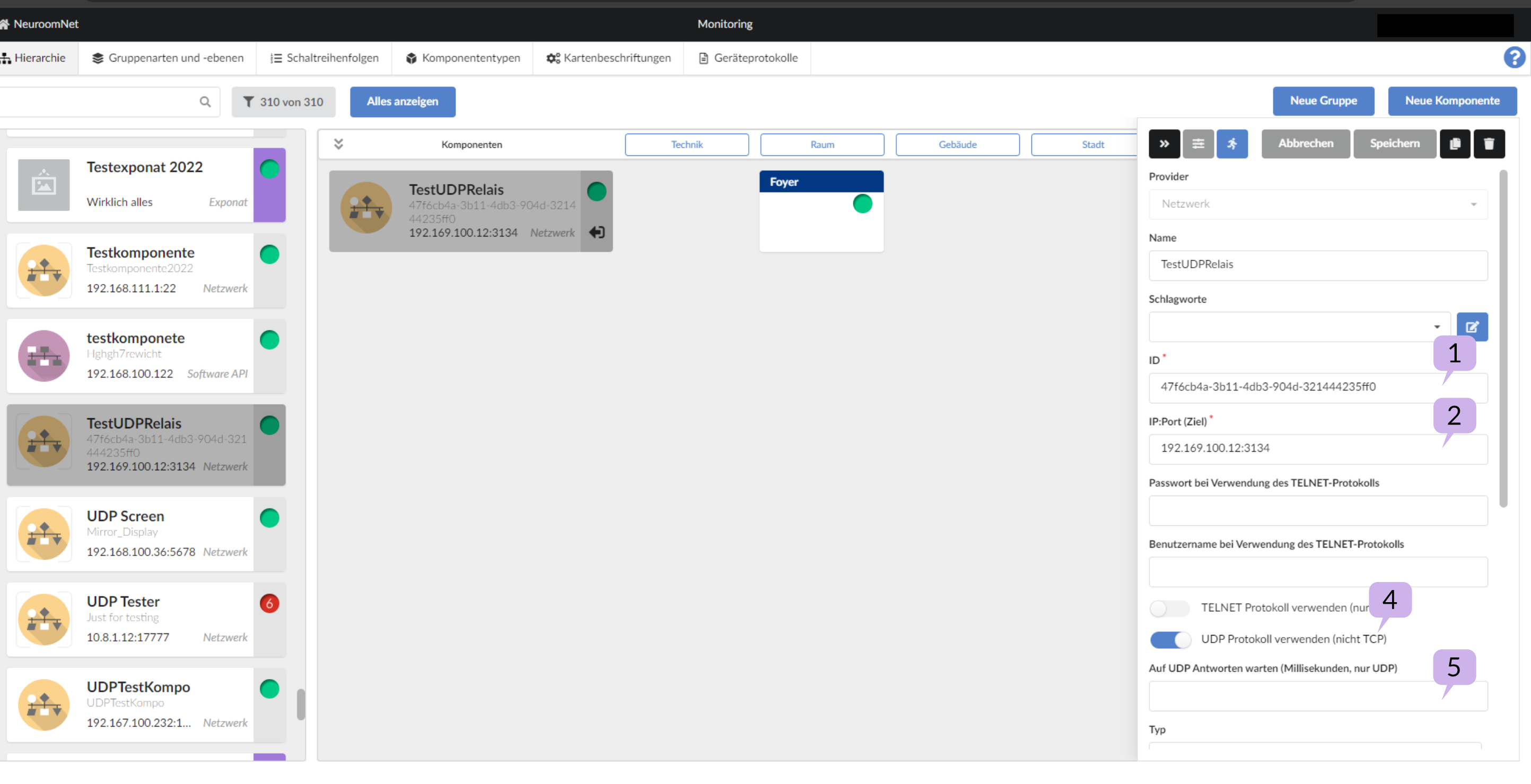Click the red 6 error badge on UDP Tester
Image resolution: width=1531 pixels, height=784 pixels.
click(269, 603)
